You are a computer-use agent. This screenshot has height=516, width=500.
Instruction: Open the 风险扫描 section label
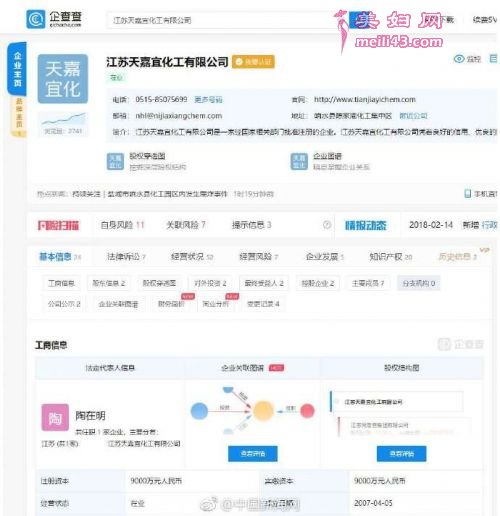[x=58, y=225]
